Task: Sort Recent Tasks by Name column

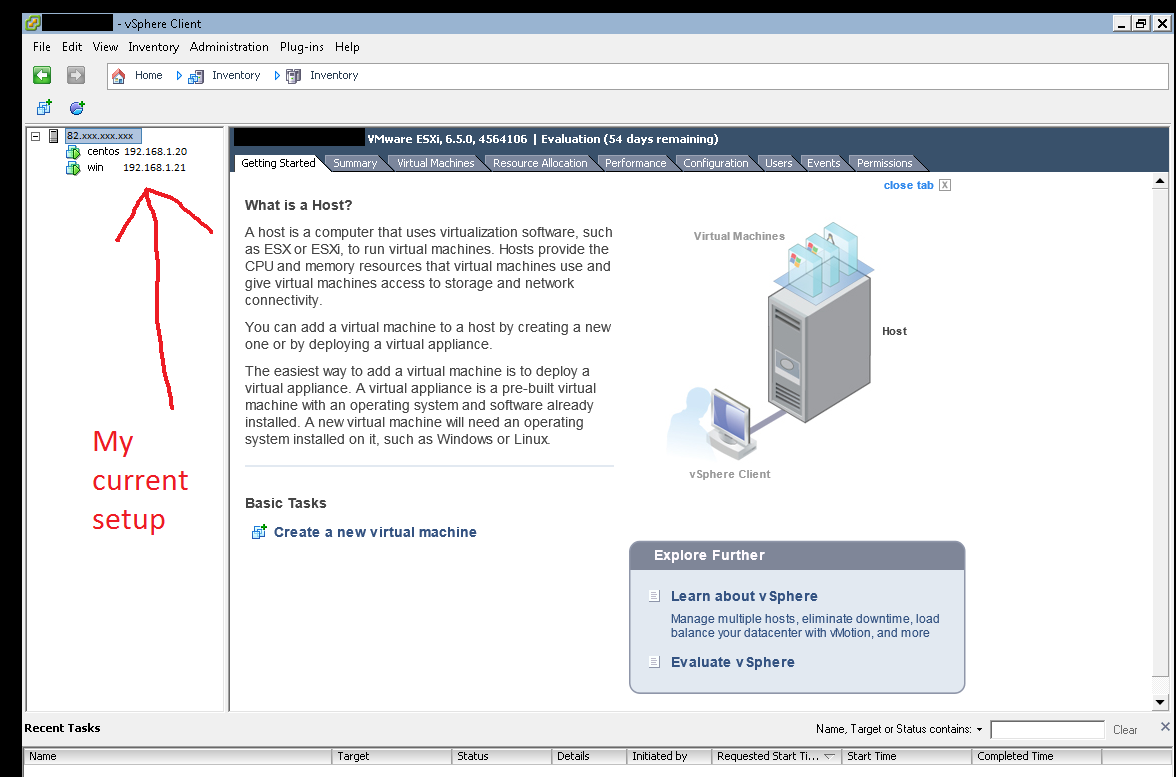Action: [x=178, y=756]
